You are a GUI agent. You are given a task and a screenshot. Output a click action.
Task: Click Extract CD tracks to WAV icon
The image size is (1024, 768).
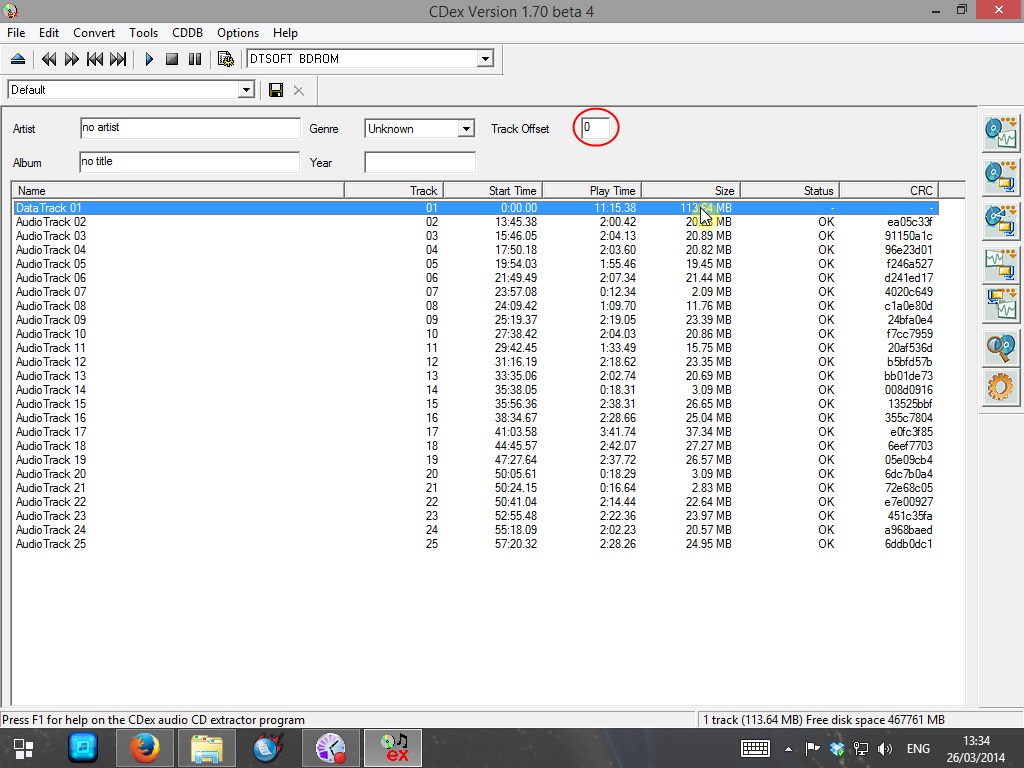[1000, 133]
